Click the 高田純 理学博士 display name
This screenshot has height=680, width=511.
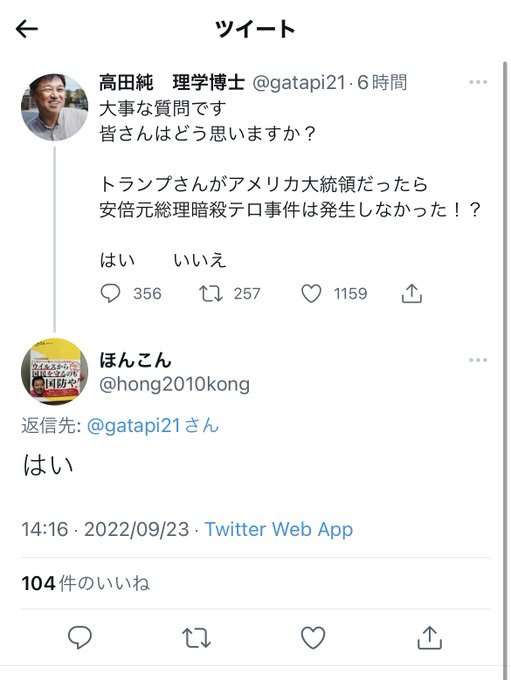click(x=172, y=82)
